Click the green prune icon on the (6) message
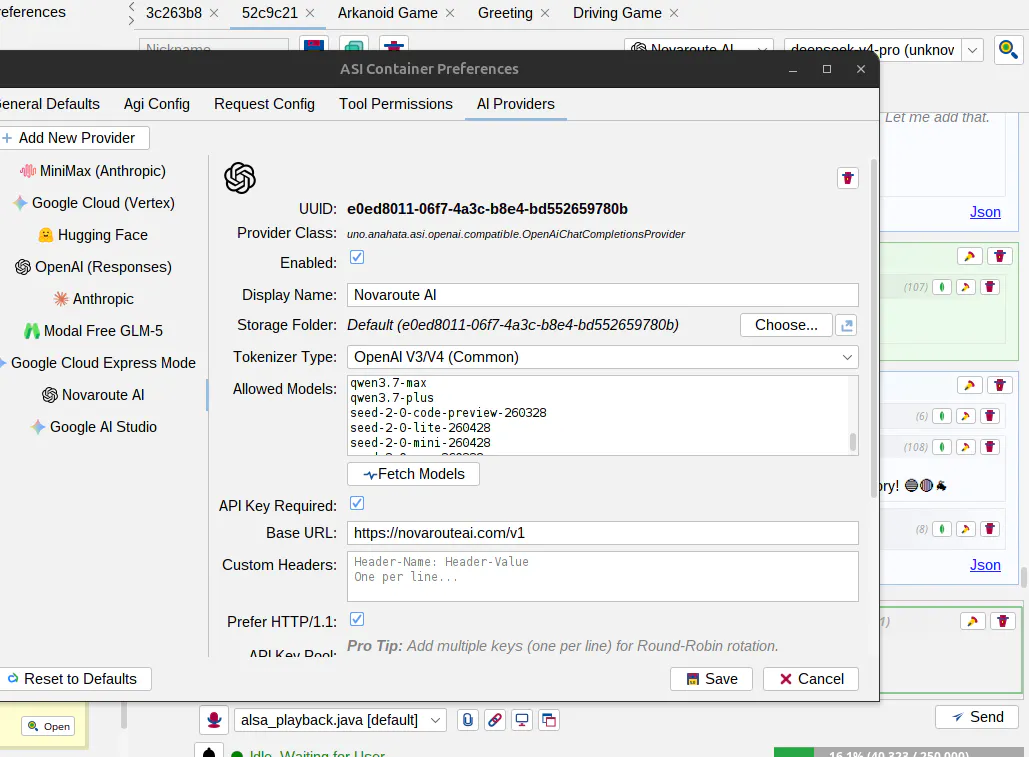The image size is (1029, 757). (942, 416)
